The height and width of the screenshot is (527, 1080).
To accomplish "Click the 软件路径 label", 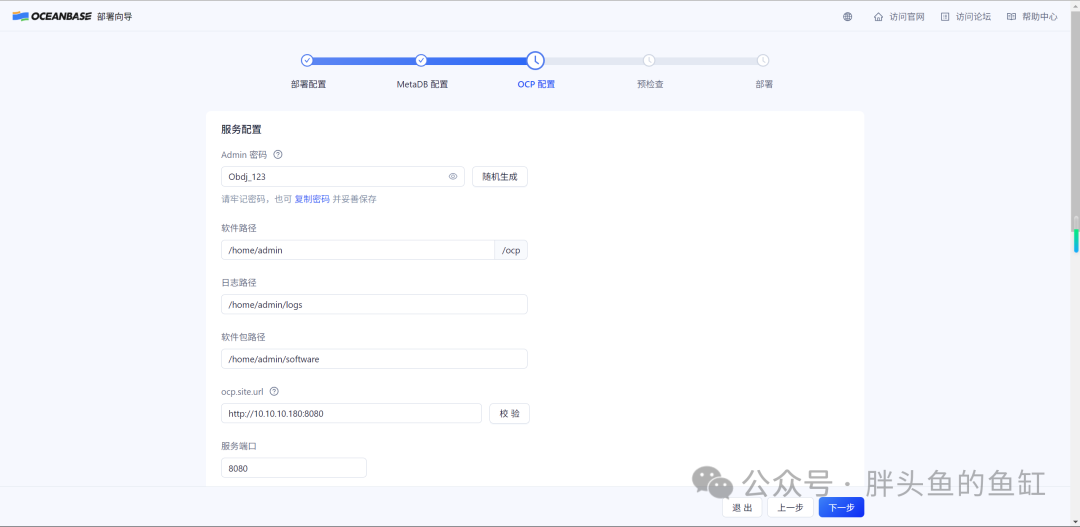I will click(238, 228).
